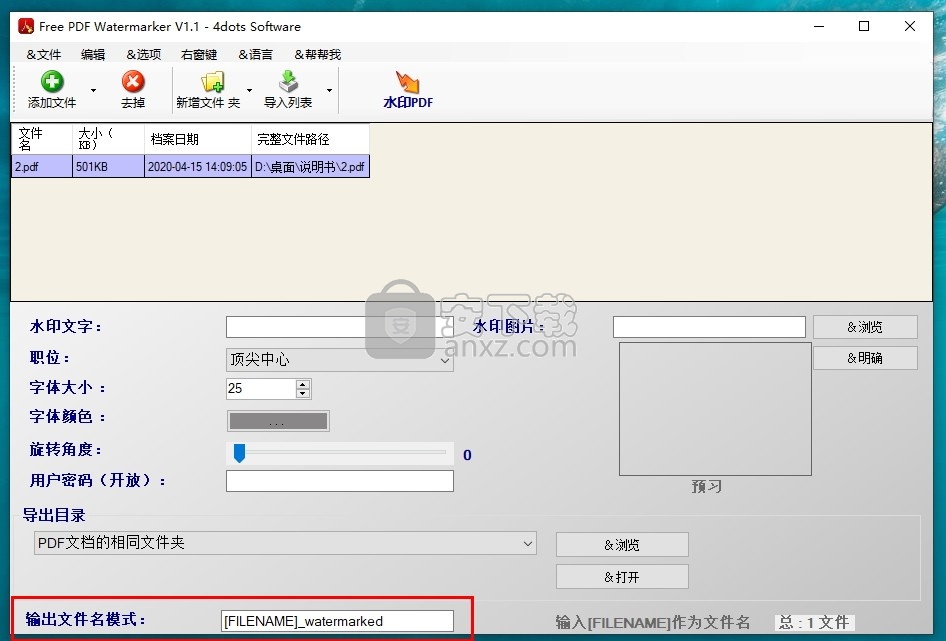Expand the 新增文件夹 dropdown arrow

(x=249, y=91)
